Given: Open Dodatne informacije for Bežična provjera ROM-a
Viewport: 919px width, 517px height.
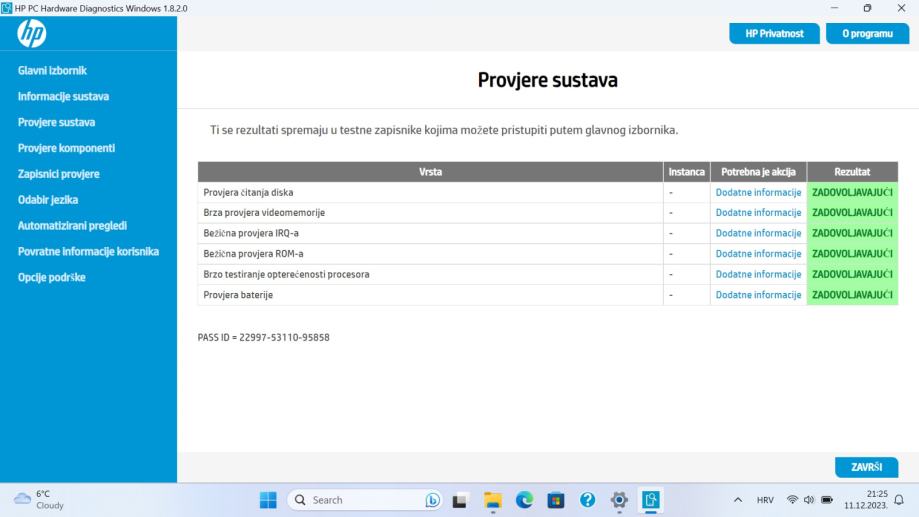Looking at the screenshot, I should pyautogui.click(x=758, y=253).
